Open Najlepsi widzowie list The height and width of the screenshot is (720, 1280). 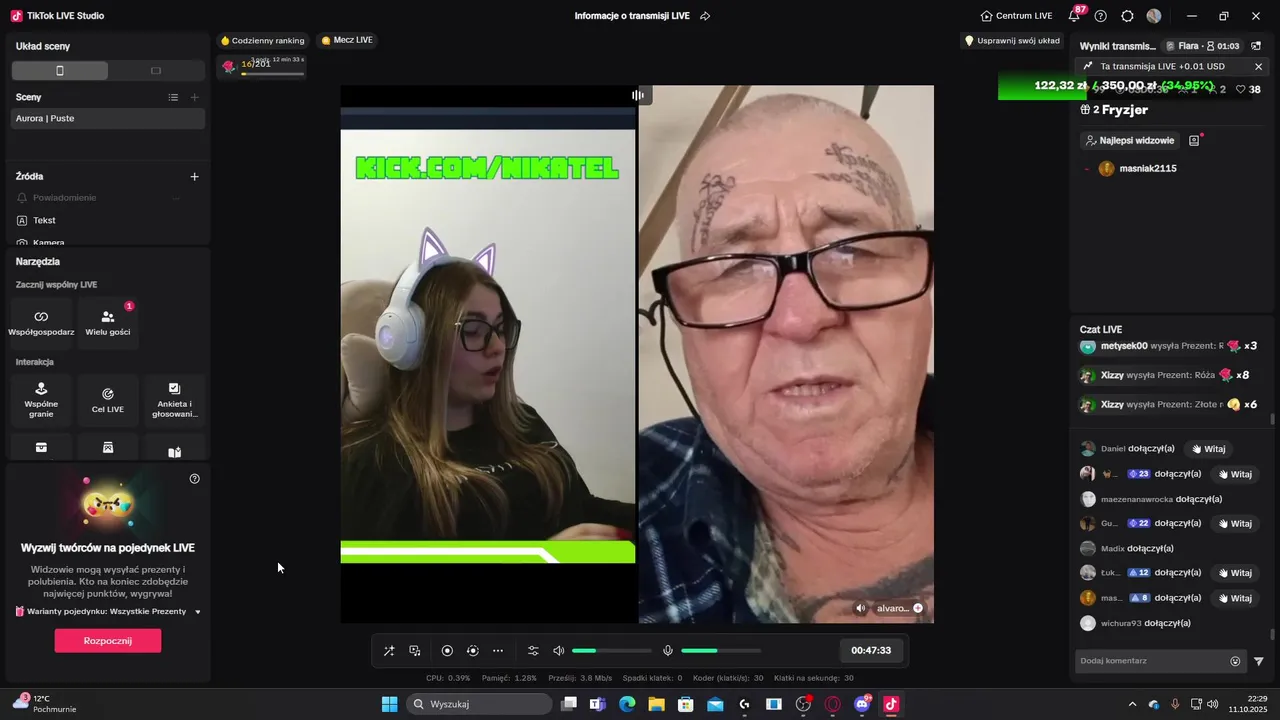click(x=1130, y=141)
